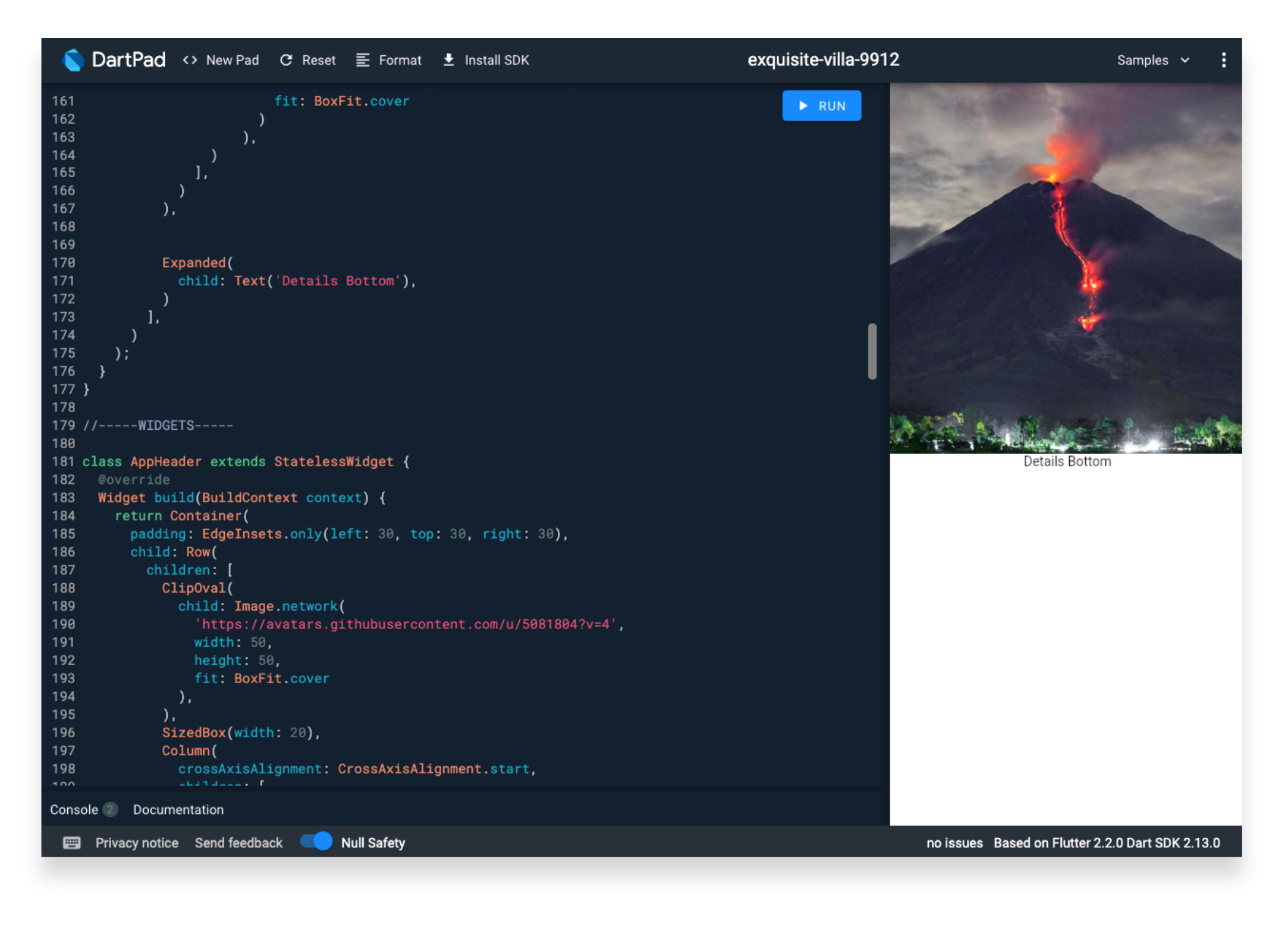Click the Install SDK download icon

coord(449,59)
